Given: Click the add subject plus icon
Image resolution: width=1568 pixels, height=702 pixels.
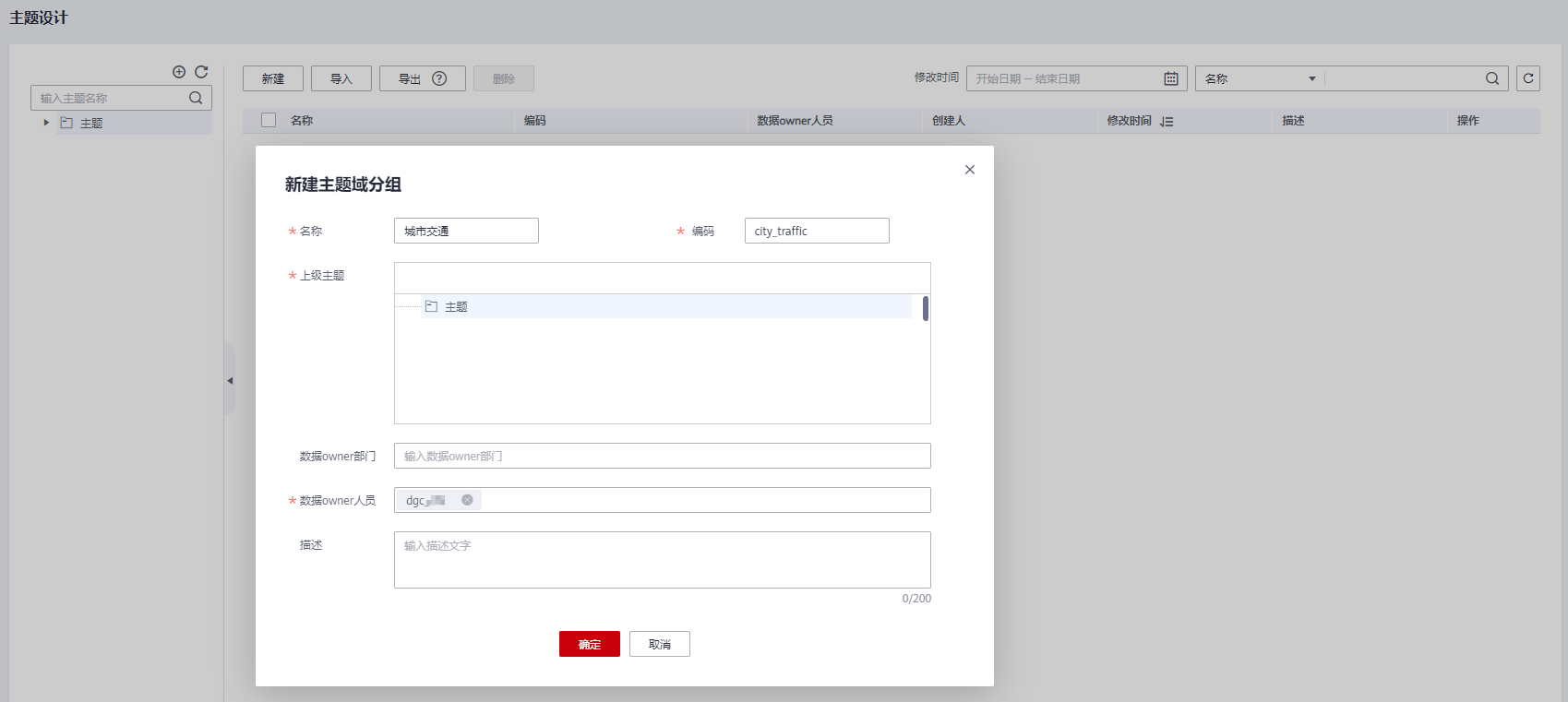Looking at the screenshot, I should pos(179,72).
